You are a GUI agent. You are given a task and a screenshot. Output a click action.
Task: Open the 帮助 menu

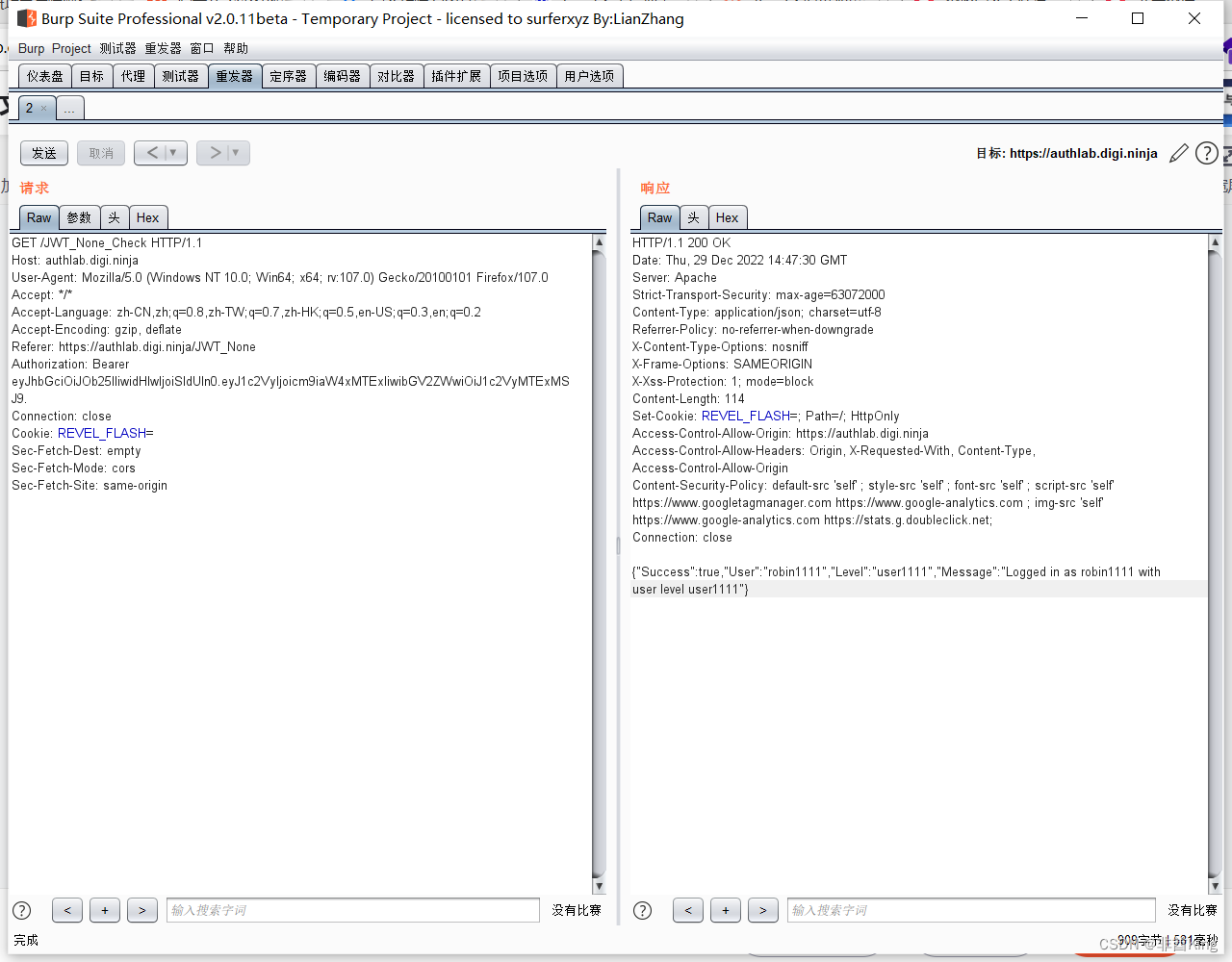click(236, 48)
